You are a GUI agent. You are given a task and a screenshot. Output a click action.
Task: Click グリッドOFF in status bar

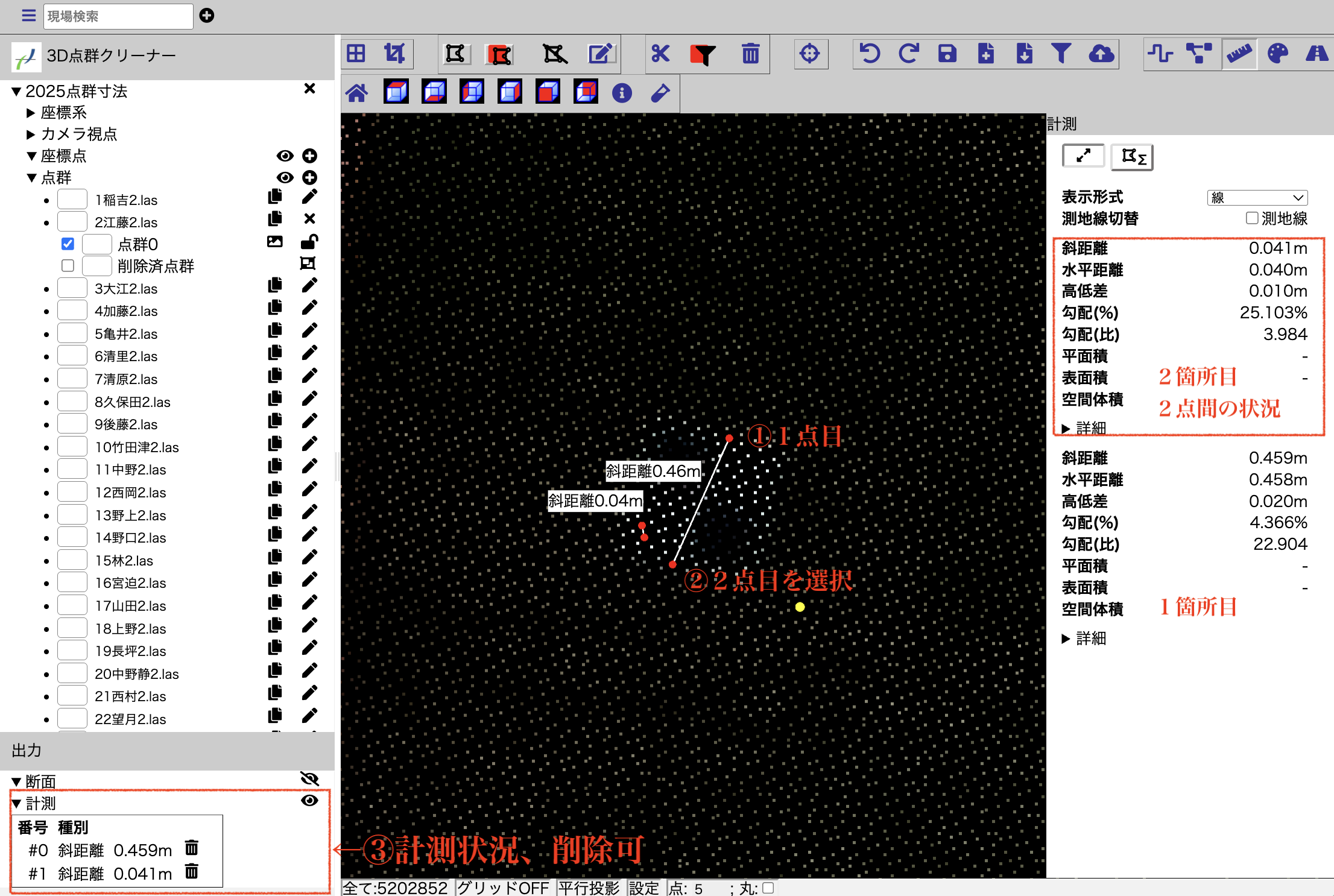click(503, 888)
